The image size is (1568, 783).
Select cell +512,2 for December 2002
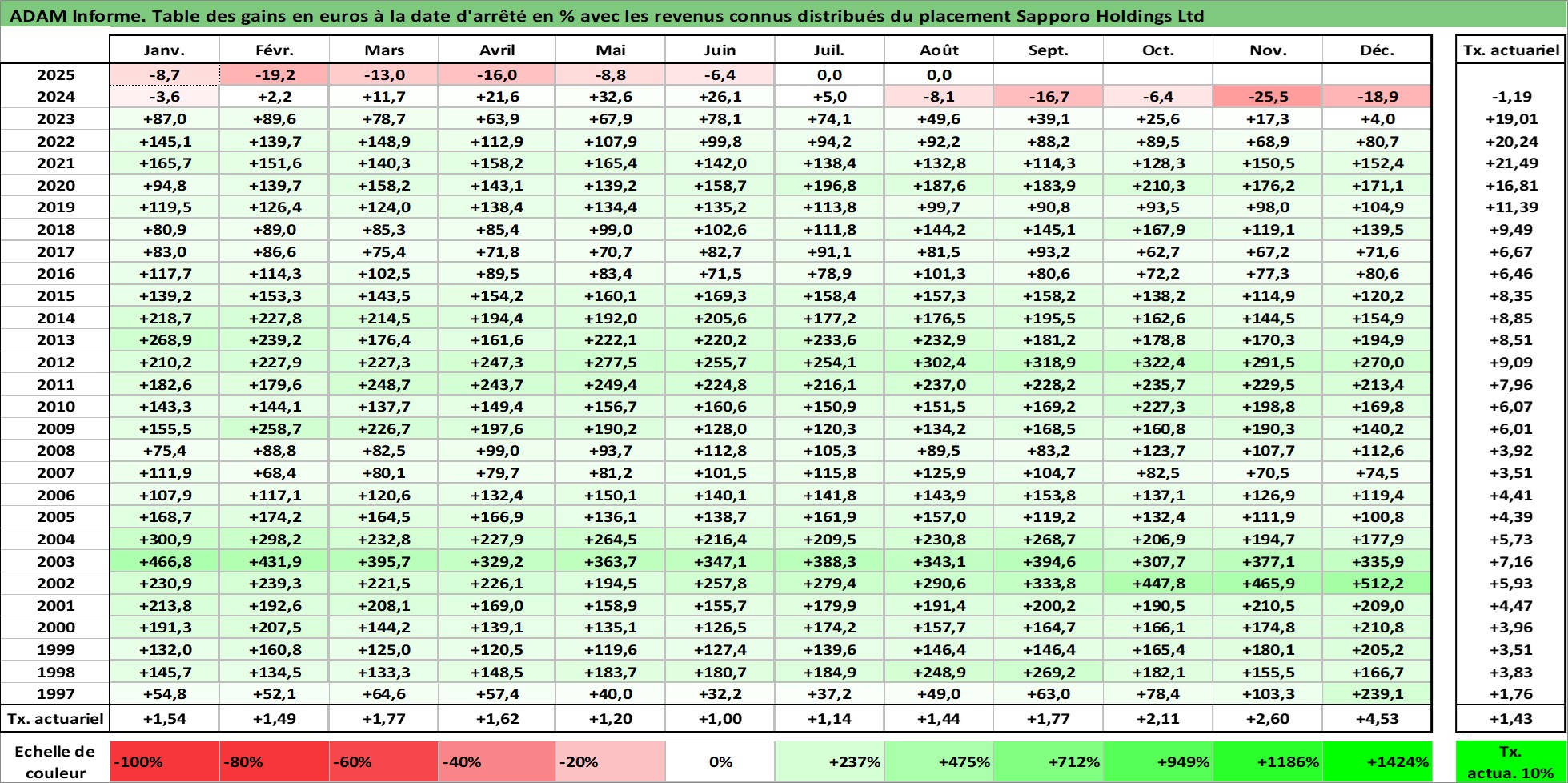(1377, 584)
